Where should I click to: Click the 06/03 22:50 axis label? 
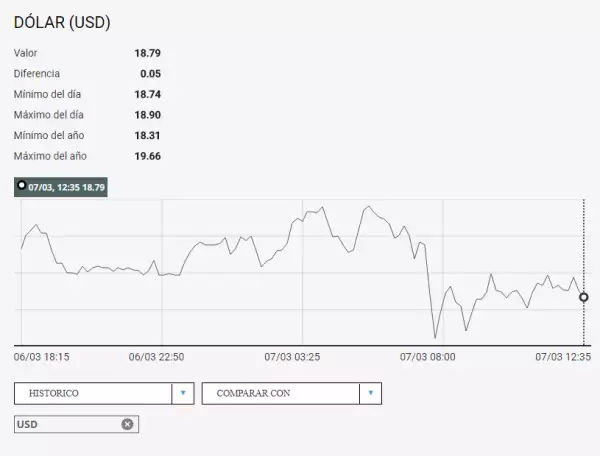pyautogui.click(x=156, y=356)
